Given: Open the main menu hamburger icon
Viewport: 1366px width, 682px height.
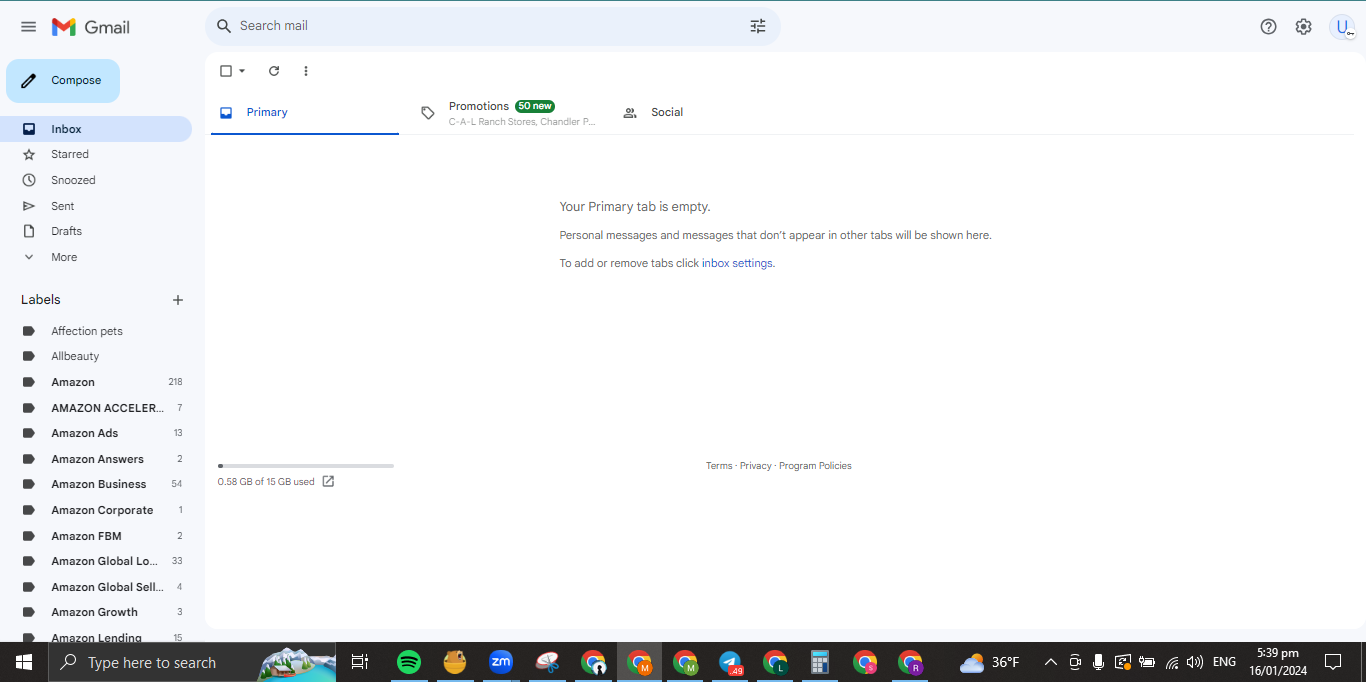Looking at the screenshot, I should point(28,27).
